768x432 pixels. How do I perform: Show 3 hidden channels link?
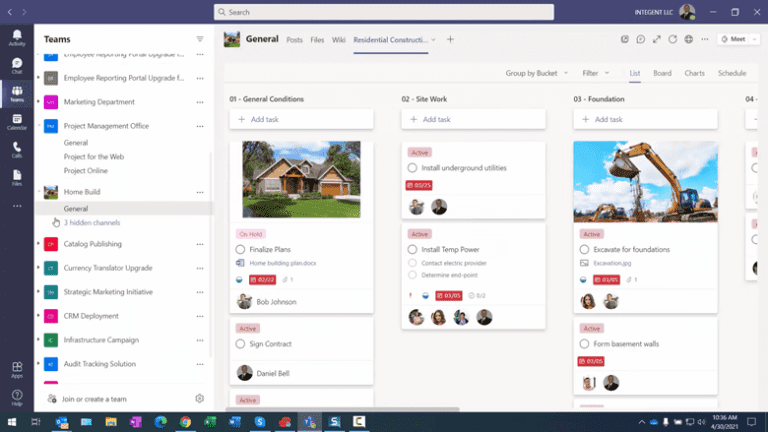92,222
